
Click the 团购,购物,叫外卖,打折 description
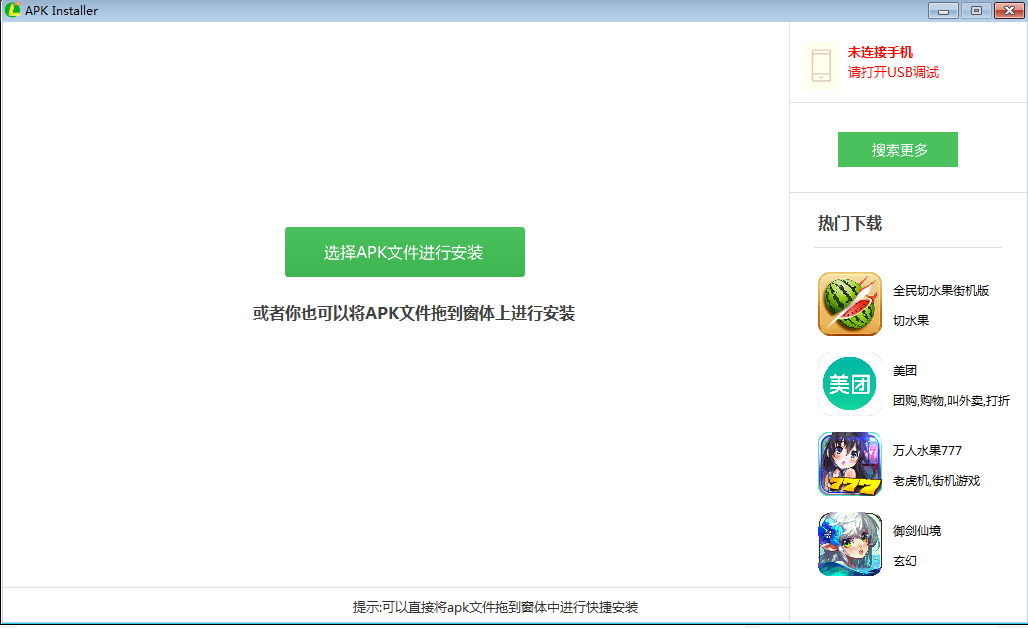[950, 401]
